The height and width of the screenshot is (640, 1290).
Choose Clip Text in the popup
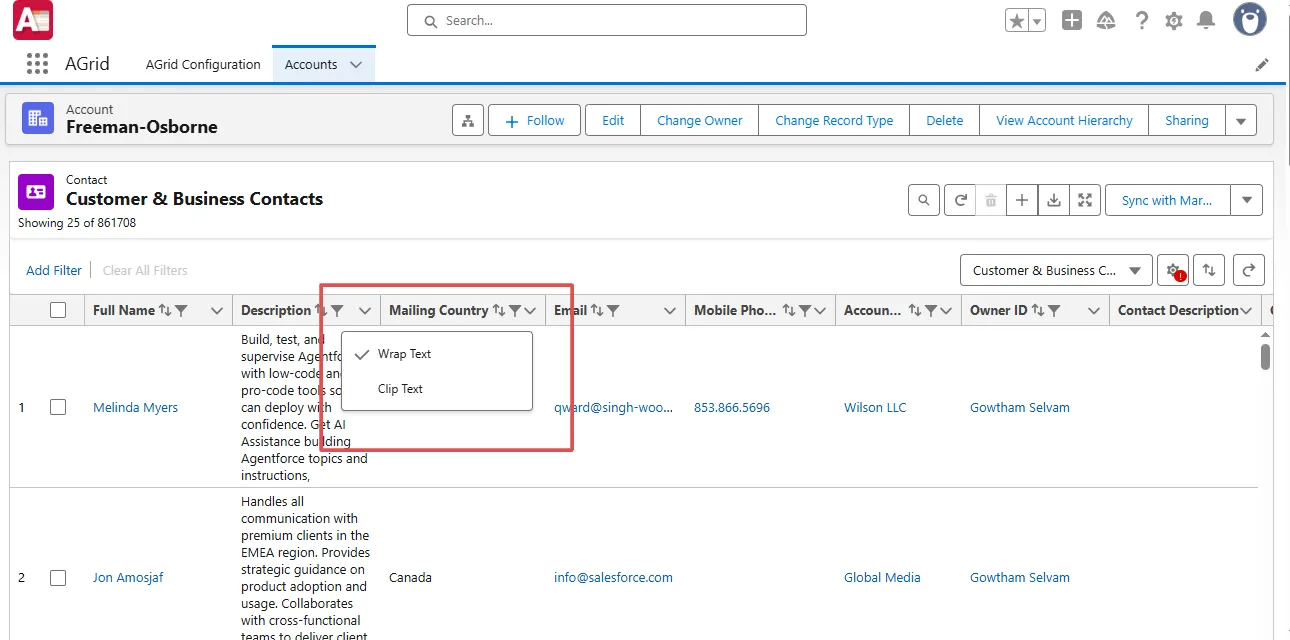pyautogui.click(x=437, y=389)
